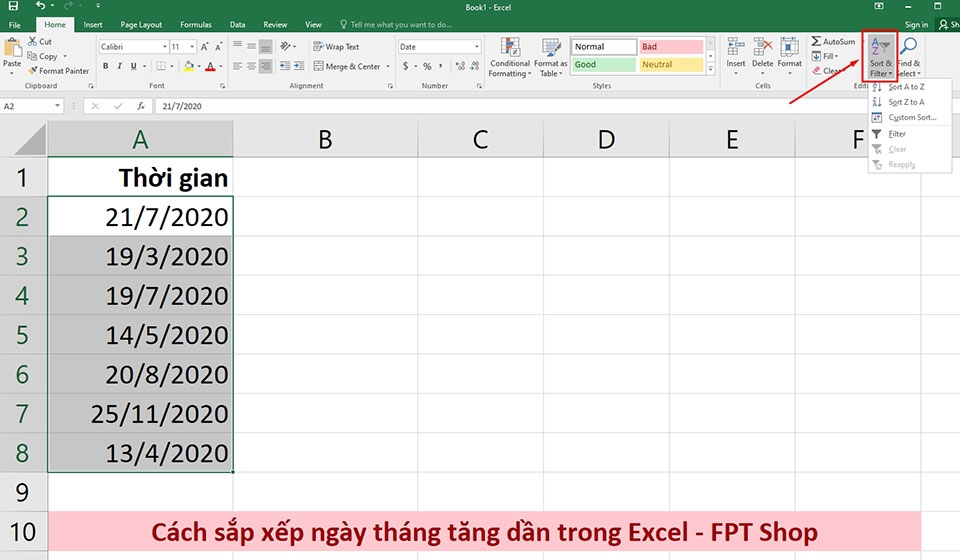Toggle Bold formatting
The width and height of the screenshot is (960, 560).
105,66
